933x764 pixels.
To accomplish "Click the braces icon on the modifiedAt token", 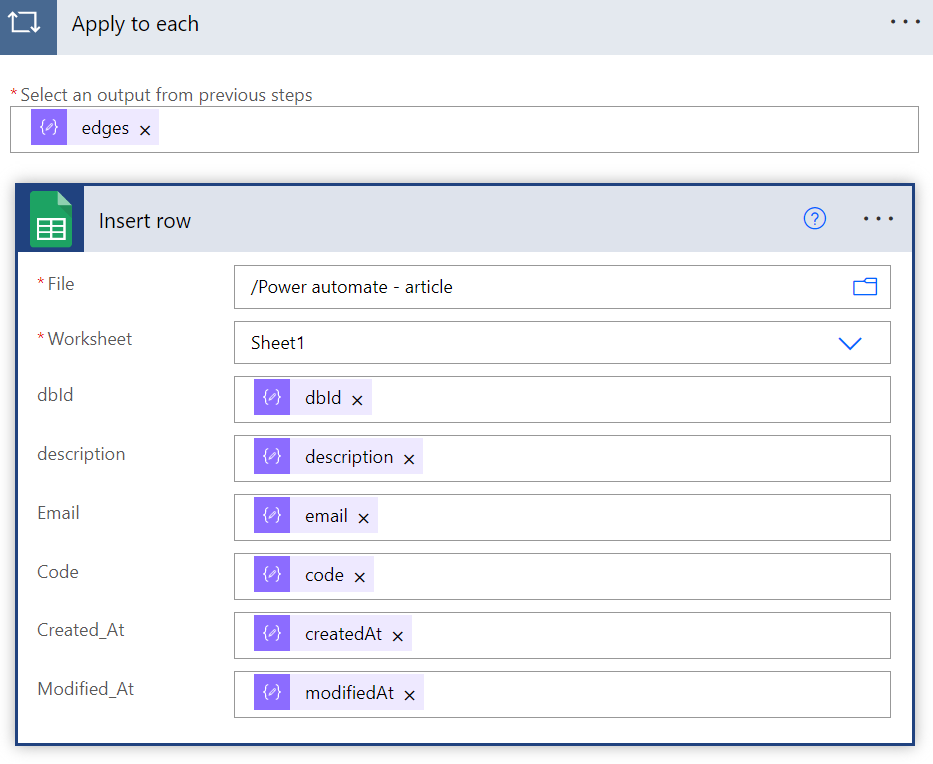I will (271, 692).
